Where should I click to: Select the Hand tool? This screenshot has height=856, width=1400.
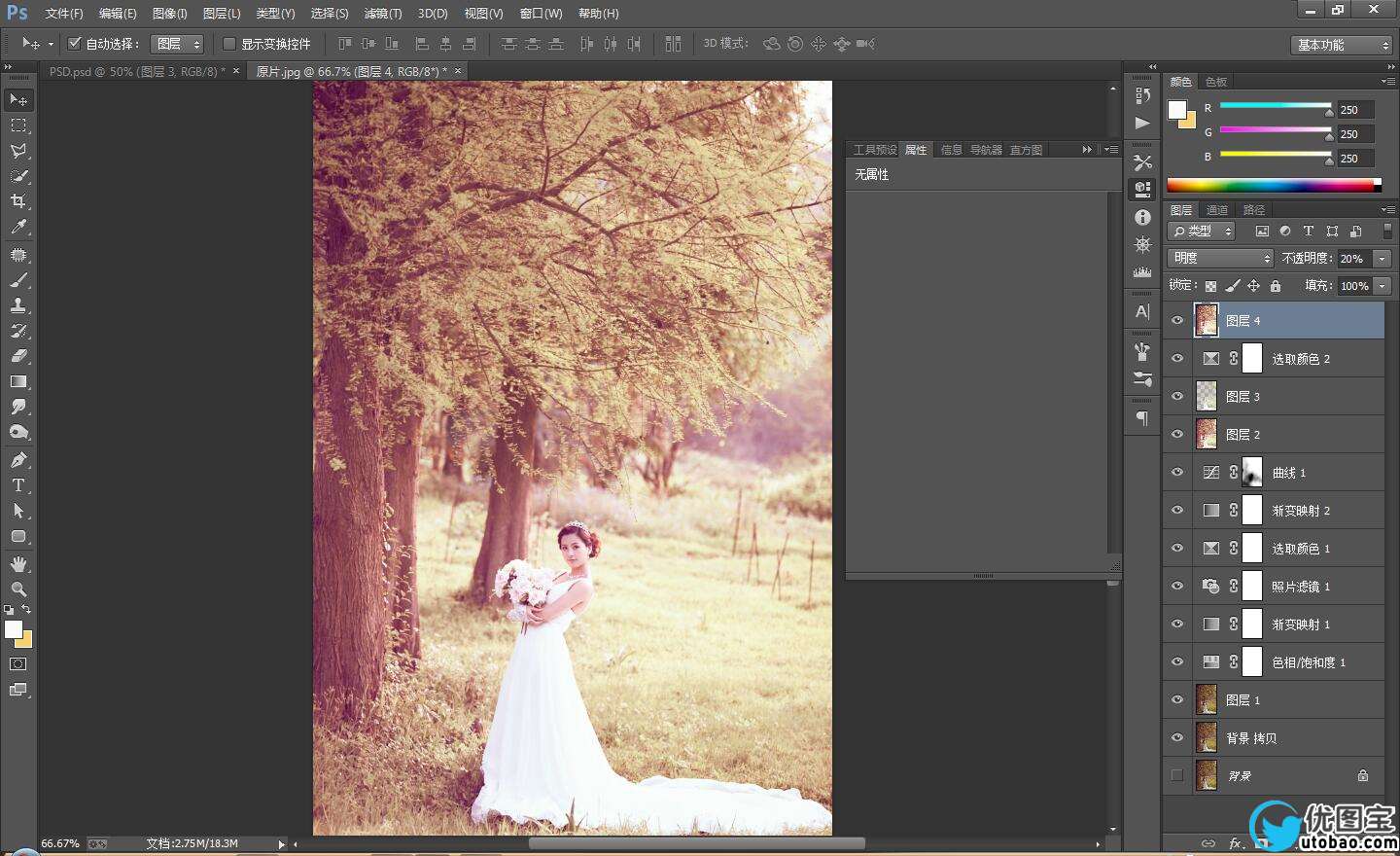click(18, 564)
